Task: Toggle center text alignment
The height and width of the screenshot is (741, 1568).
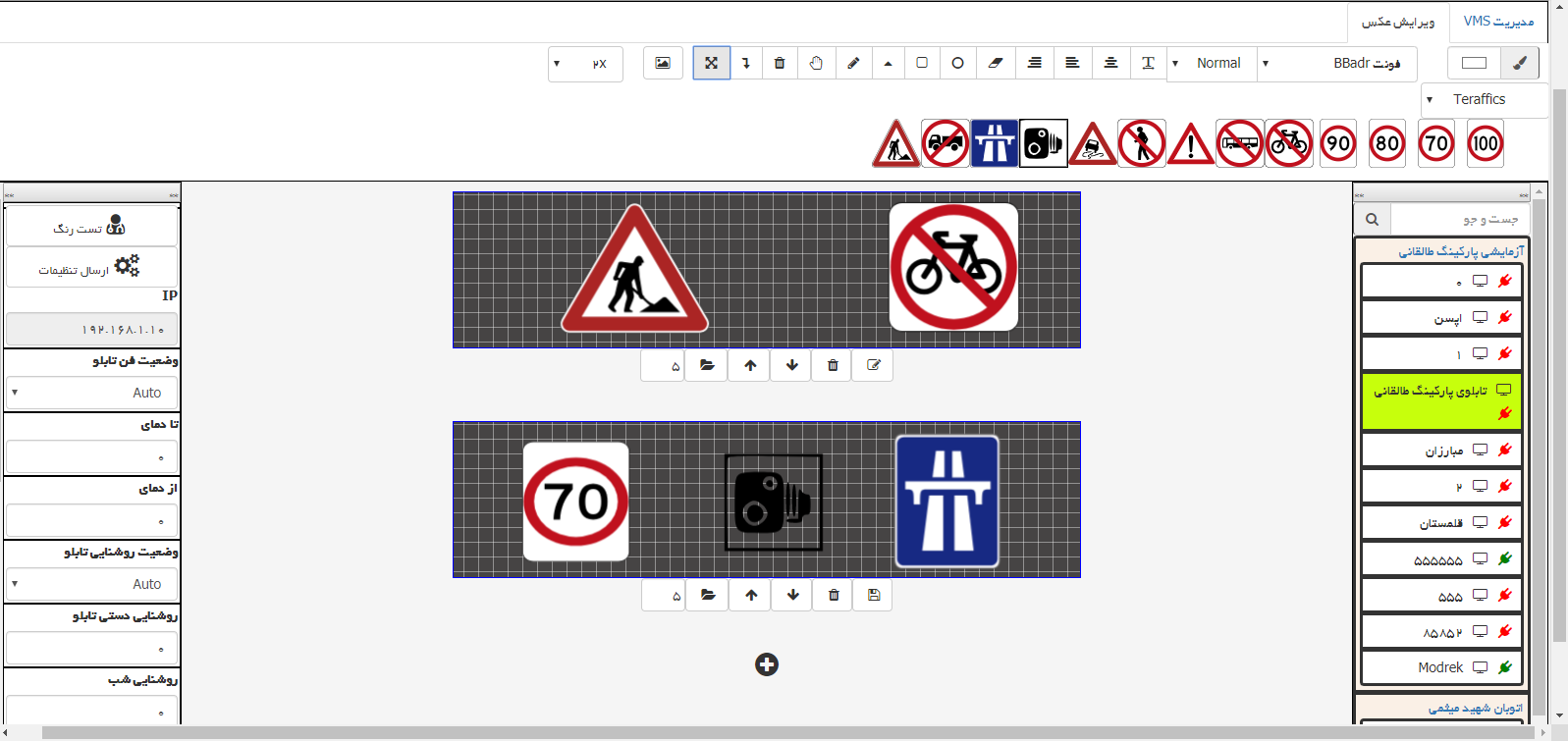Action: [1110, 63]
